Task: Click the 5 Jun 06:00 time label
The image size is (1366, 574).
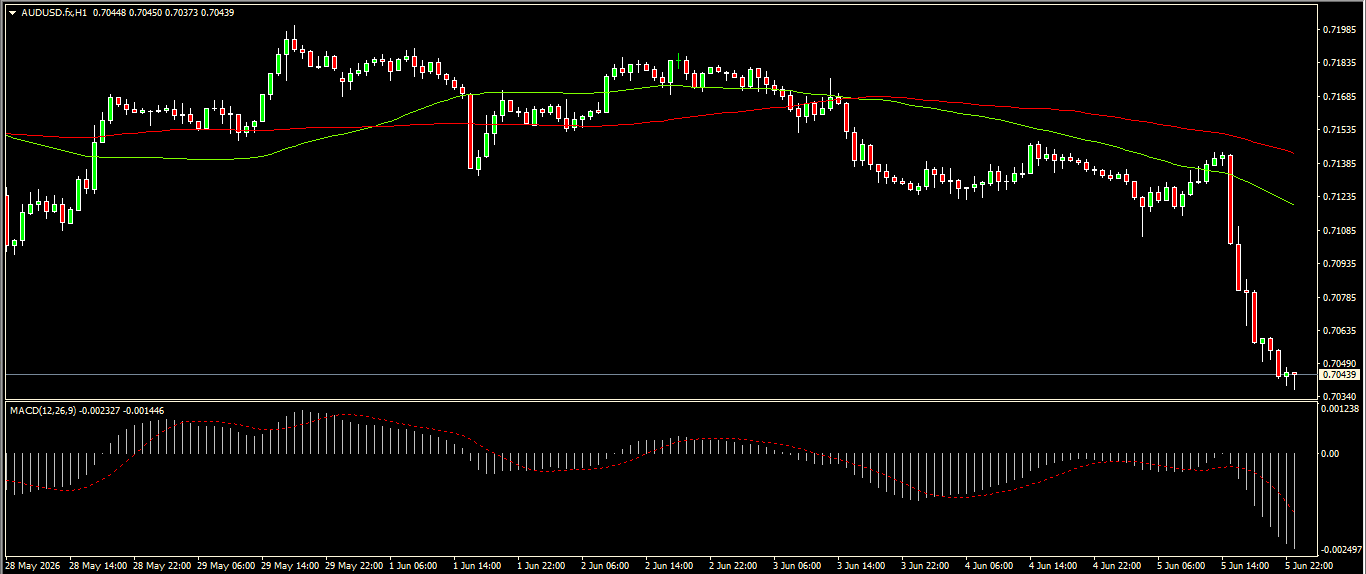Action: pos(1182,566)
